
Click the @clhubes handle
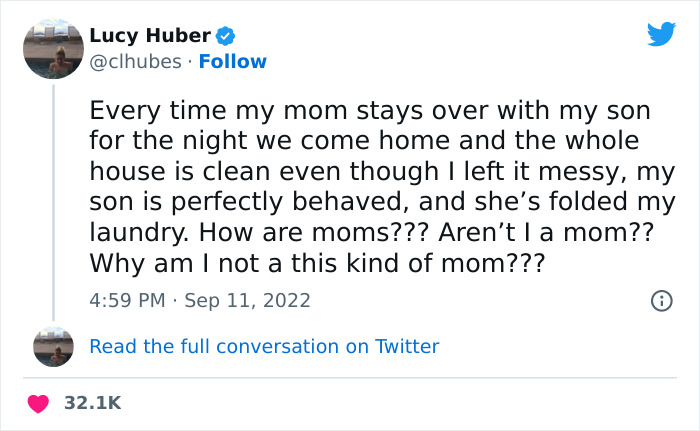[x=137, y=62]
